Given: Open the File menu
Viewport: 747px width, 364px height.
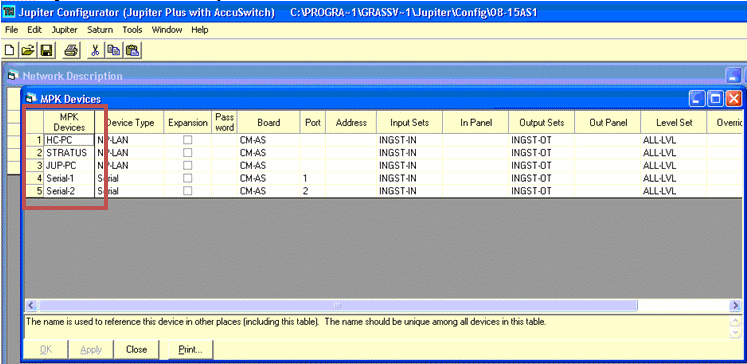Looking at the screenshot, I should [x=11, y=30].
